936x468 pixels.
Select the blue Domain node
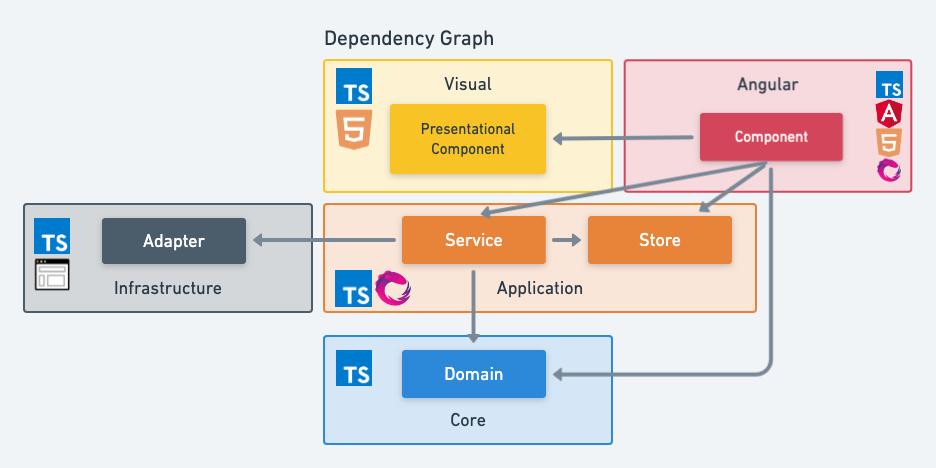(474, 374)
